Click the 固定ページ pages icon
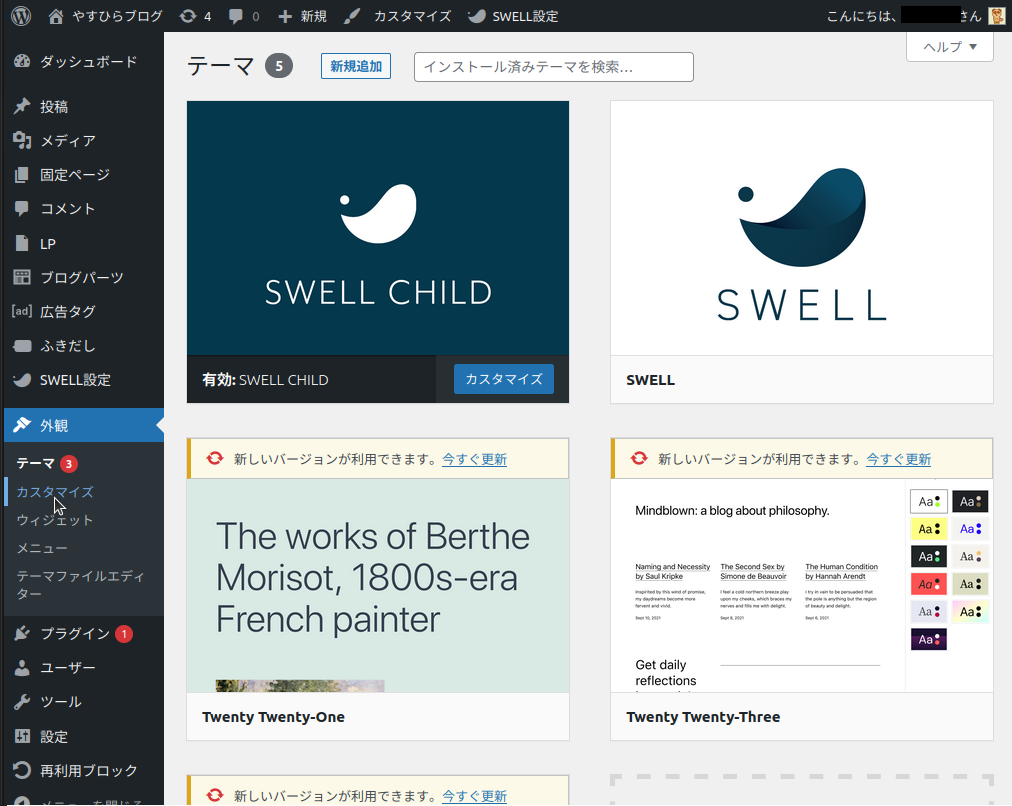Screen dimensions: 1012x806 (x=22, y=175)
